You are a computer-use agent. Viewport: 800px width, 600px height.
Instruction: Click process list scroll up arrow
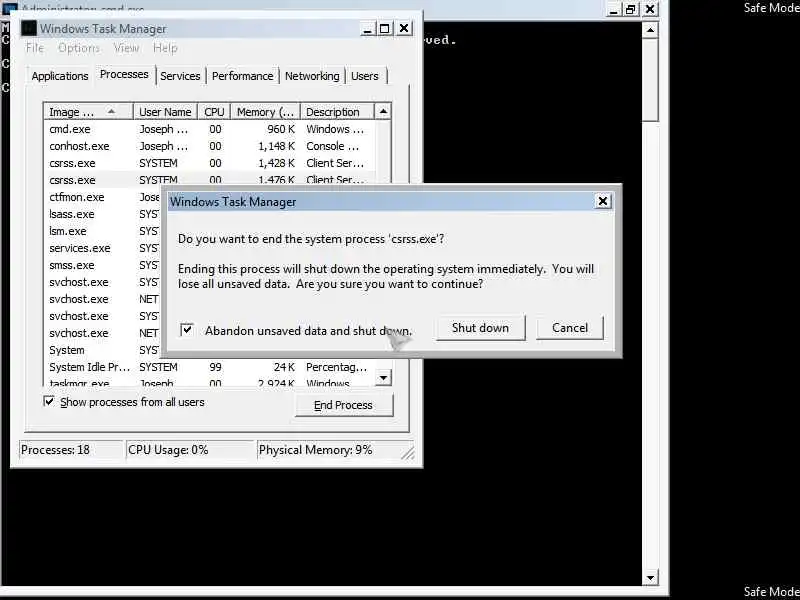coord(383,111)
